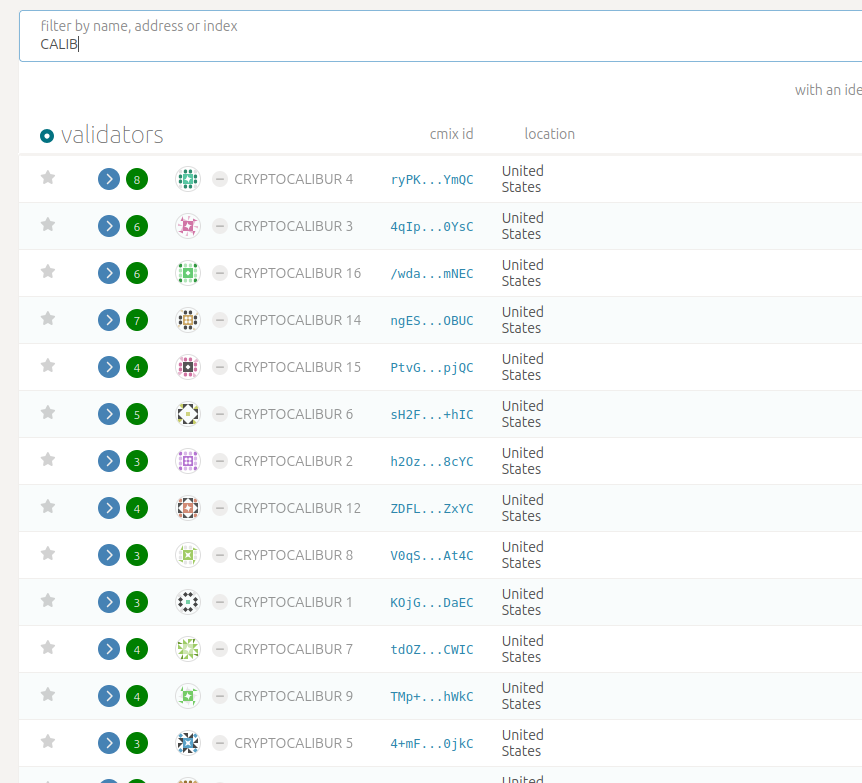Click the minus status icon beside CRYPTOCALIBUR 1

click(220, 602)
